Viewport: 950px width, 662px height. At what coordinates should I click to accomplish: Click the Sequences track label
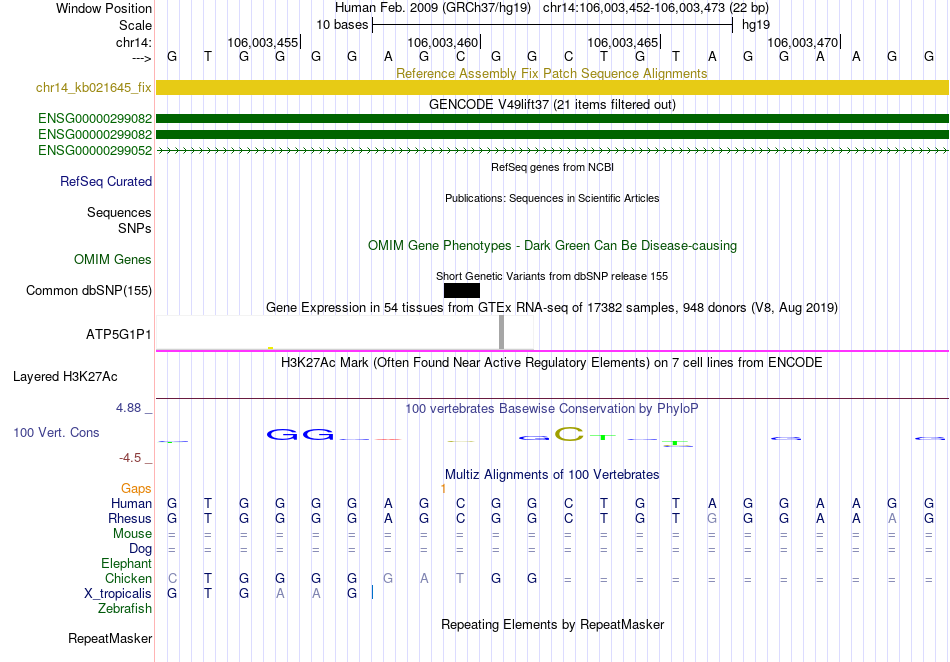[x=119, y=213]
